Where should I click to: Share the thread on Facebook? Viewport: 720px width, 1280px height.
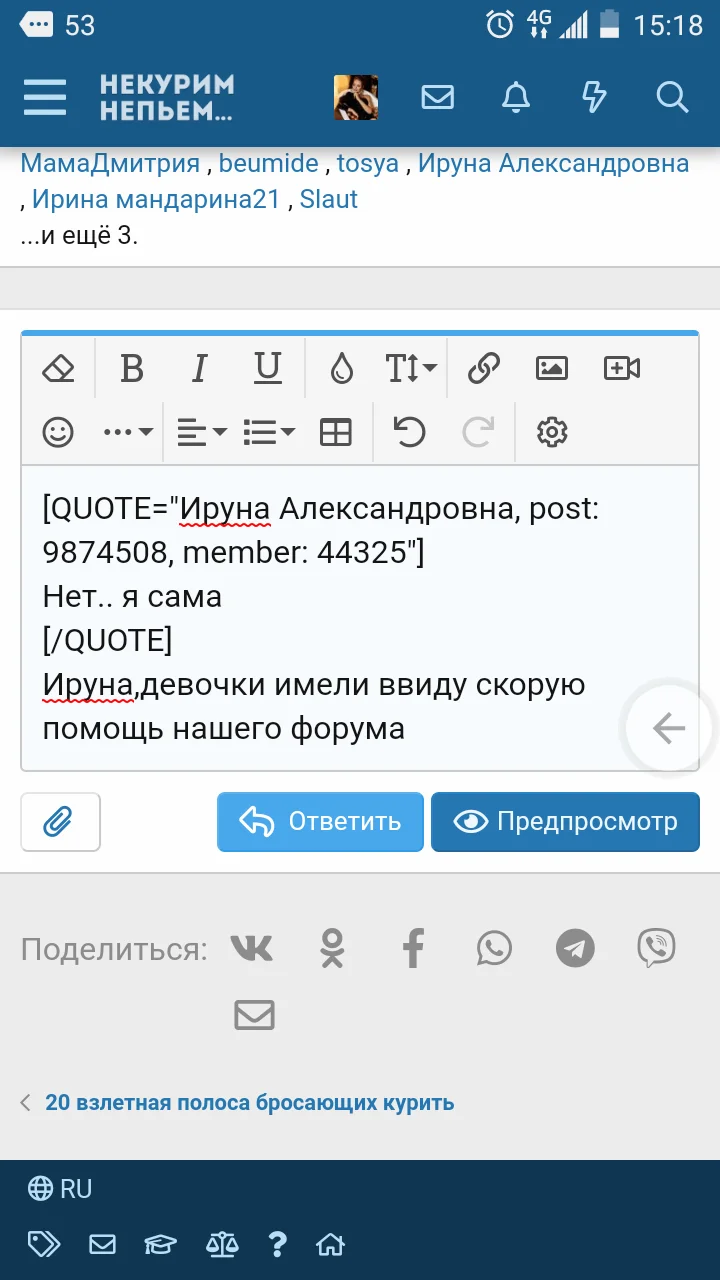pos(413,947)
